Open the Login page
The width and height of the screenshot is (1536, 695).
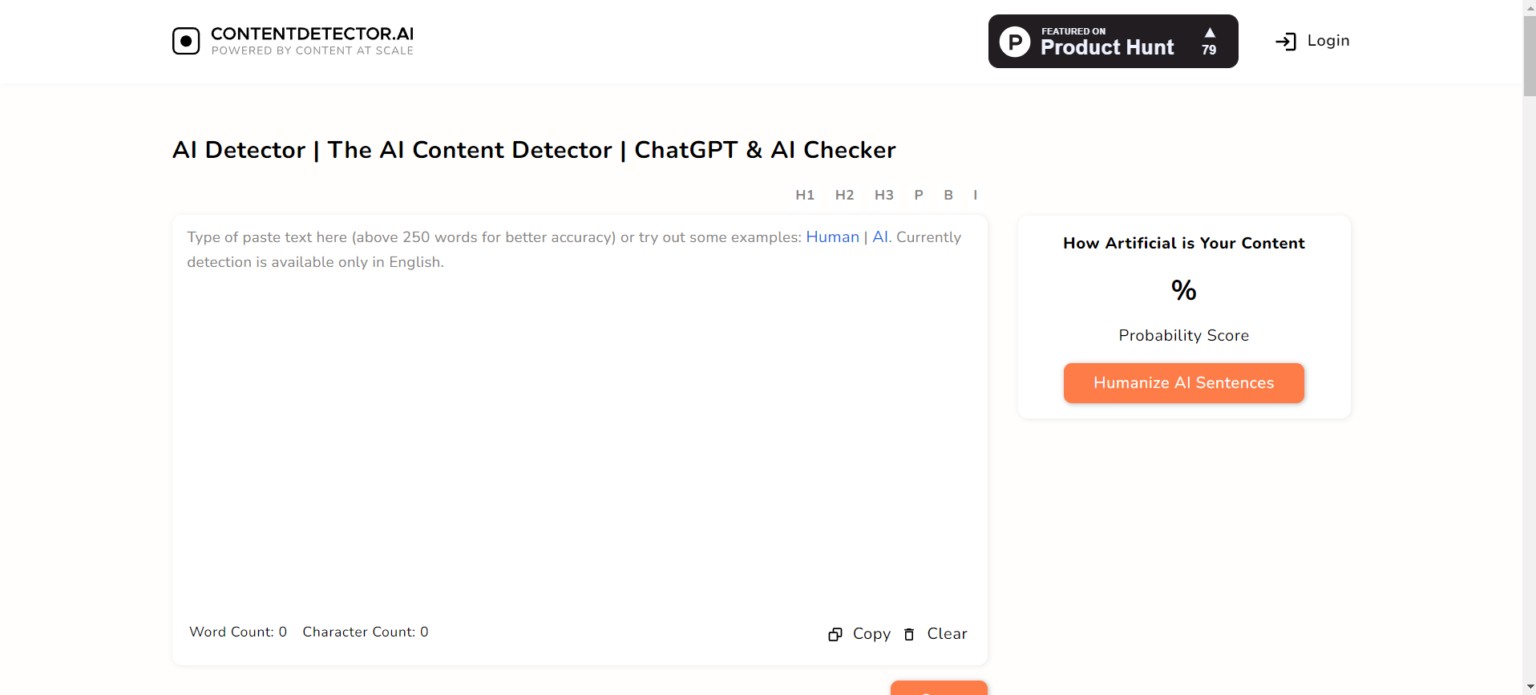pyautogui.click(x=1328, y=40)
